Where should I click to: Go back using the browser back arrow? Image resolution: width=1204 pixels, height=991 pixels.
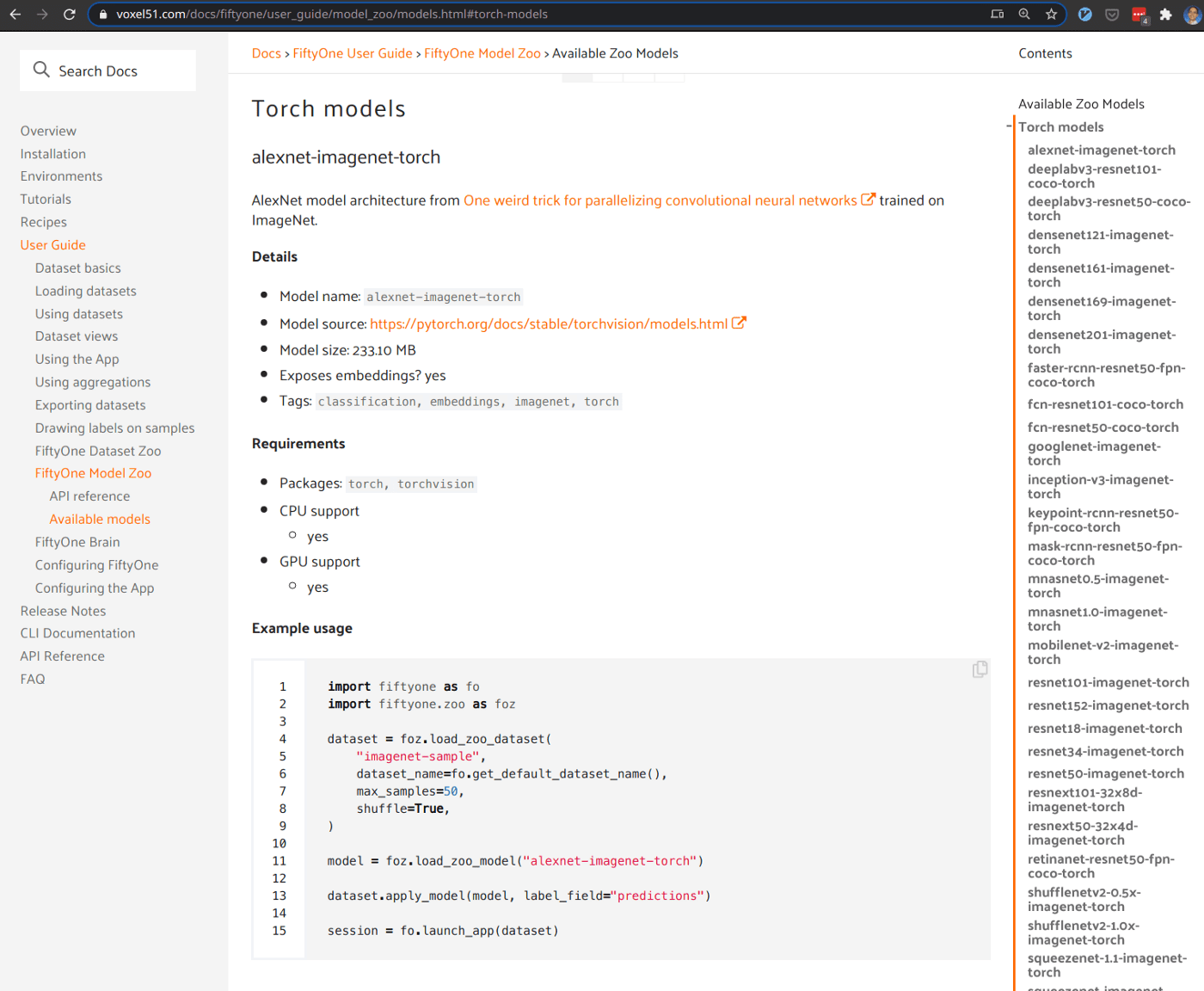click(x=15, y=14)
